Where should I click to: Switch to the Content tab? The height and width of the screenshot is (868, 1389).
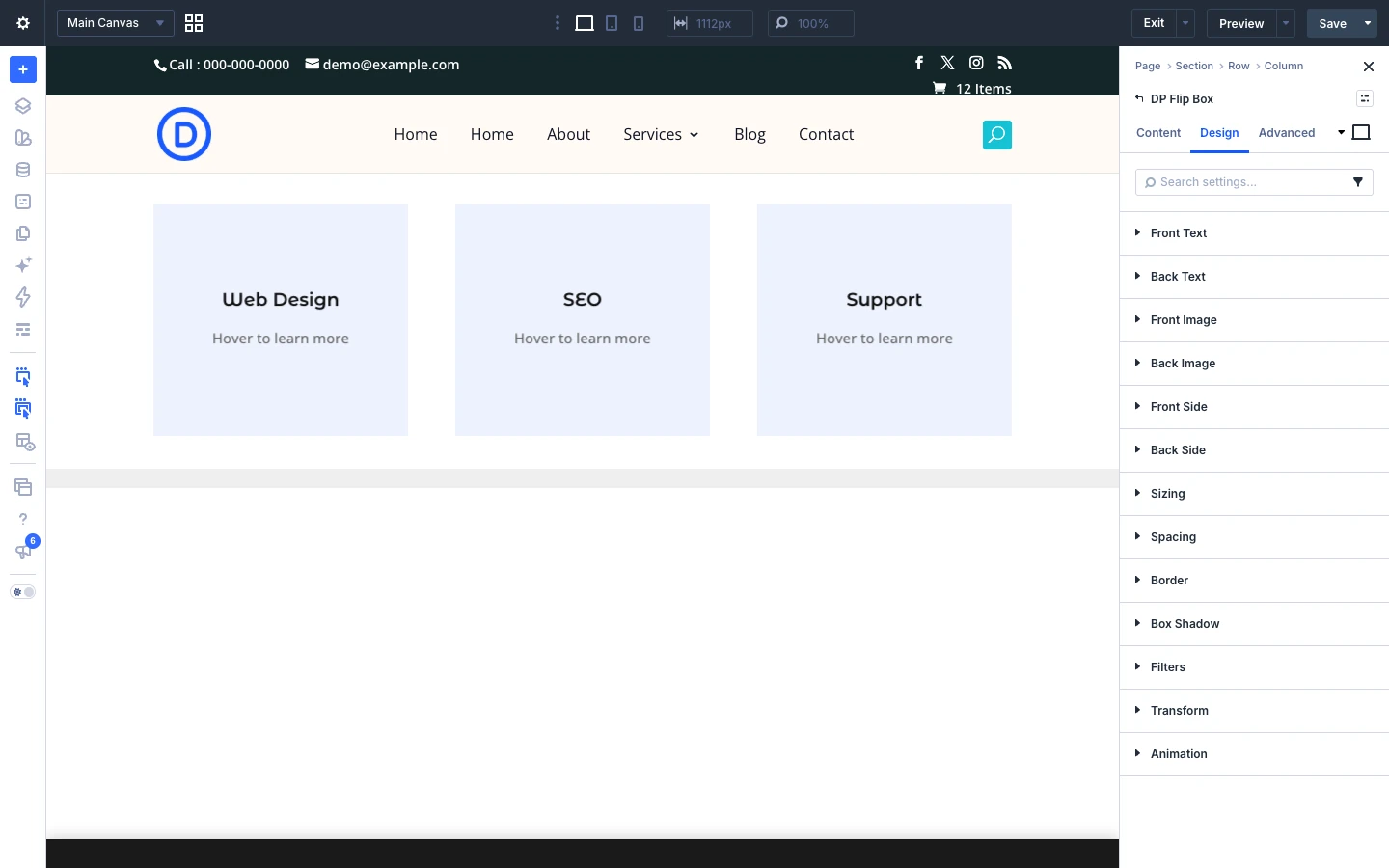tap(1158, 133)
